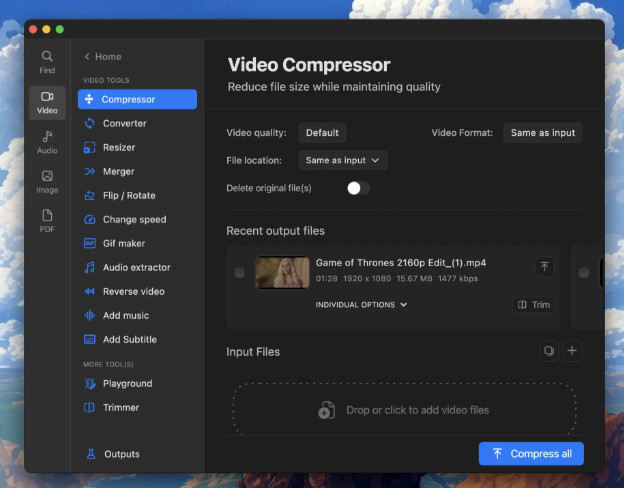This screenshot has width=624, height=488.
Task: Select the Game of Thrones file radio button
Action: [239, 273]
